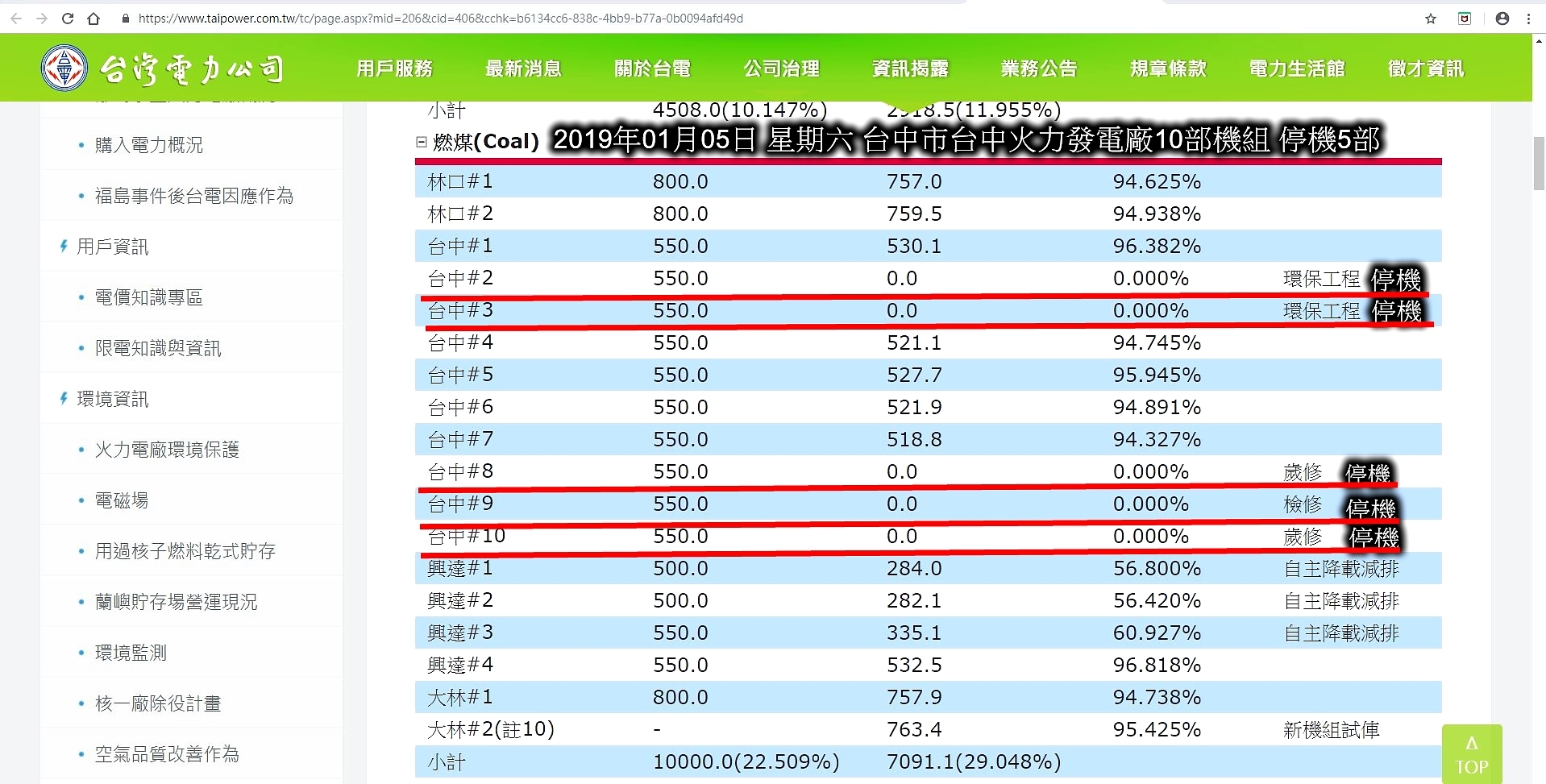Expand 用戶資訊 sidebar section

click(113, 247)
